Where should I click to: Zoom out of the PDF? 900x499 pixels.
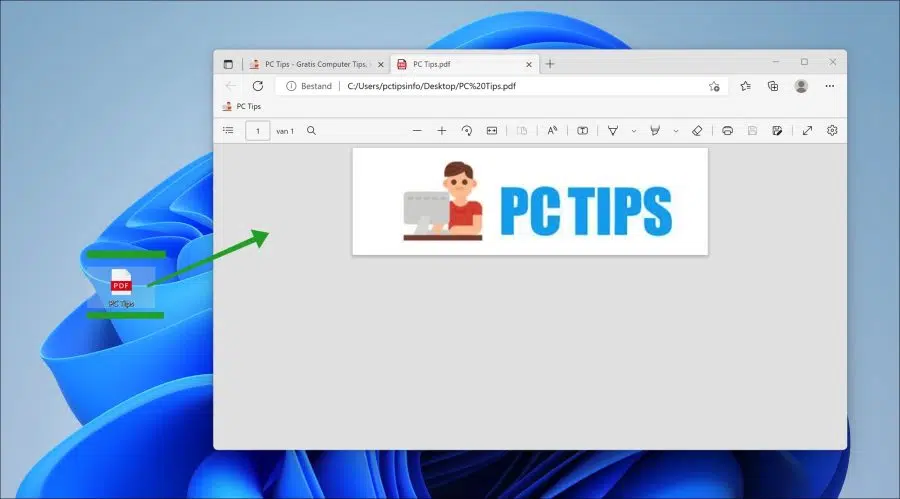[x=417, y=131]
